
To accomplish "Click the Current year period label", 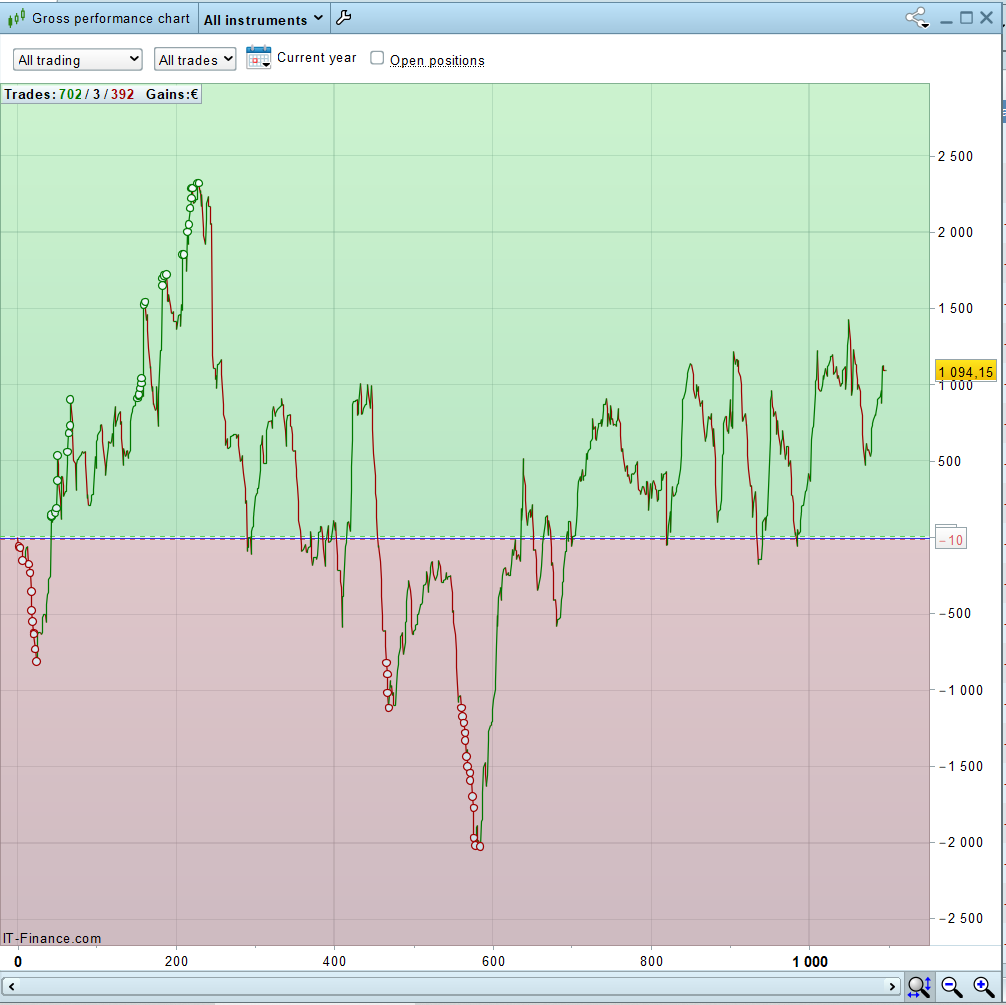I will pyautogui.click(x=316, y=58).
